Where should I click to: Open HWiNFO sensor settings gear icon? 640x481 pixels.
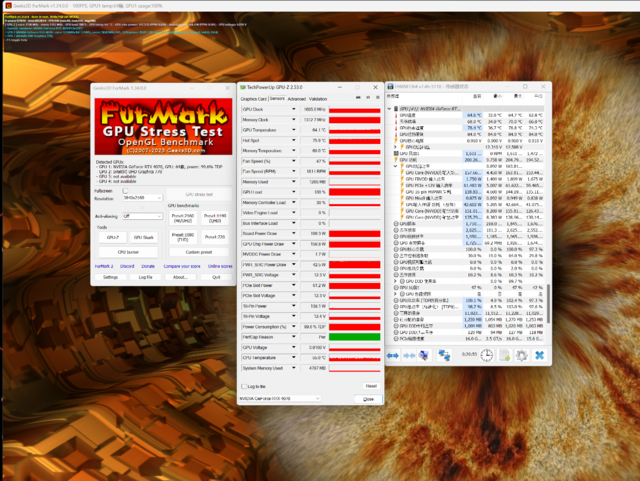click(x=522, y=355)
